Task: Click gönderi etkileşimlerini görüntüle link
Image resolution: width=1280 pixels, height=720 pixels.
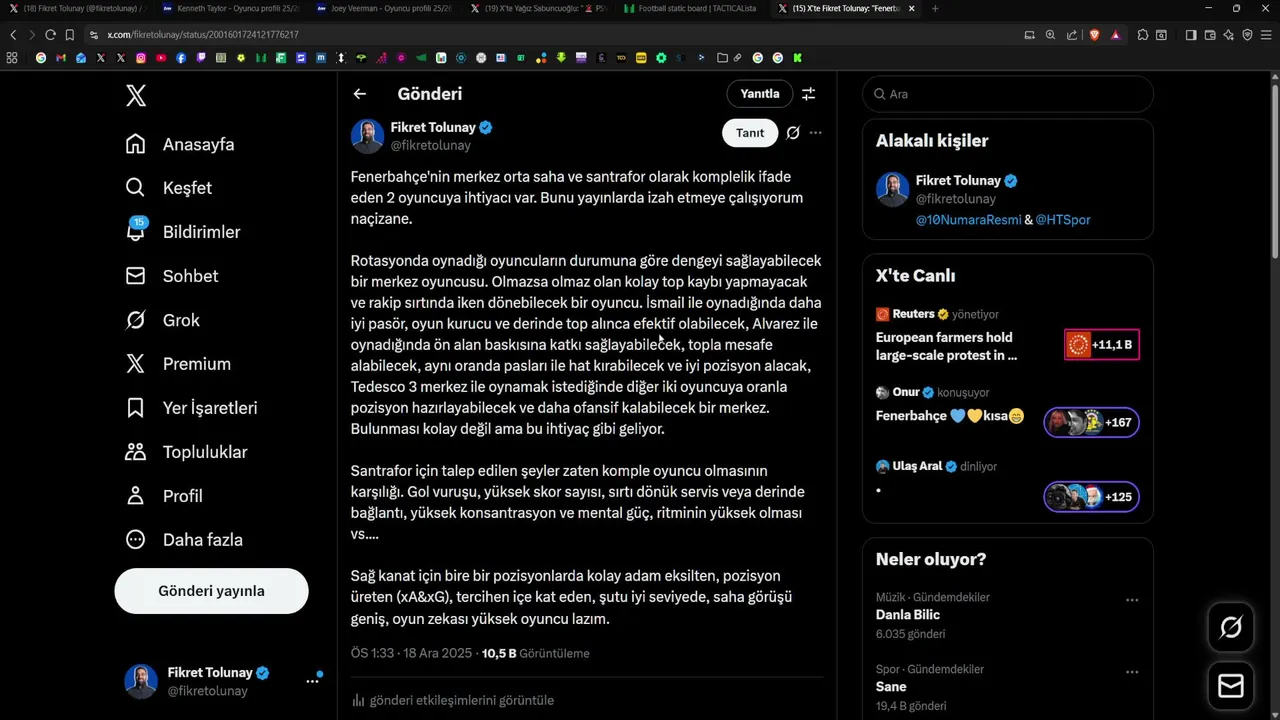Action: click(x=461, y=700)
